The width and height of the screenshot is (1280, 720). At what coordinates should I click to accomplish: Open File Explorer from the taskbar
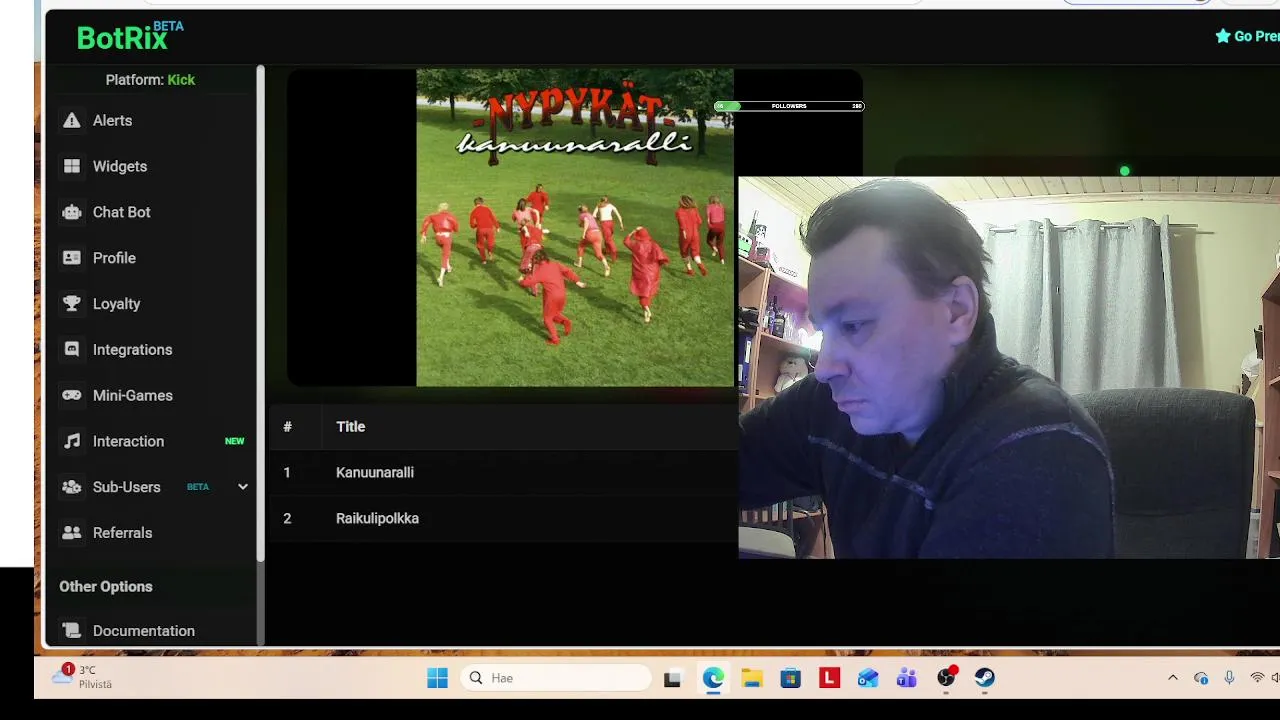(752, 679)
